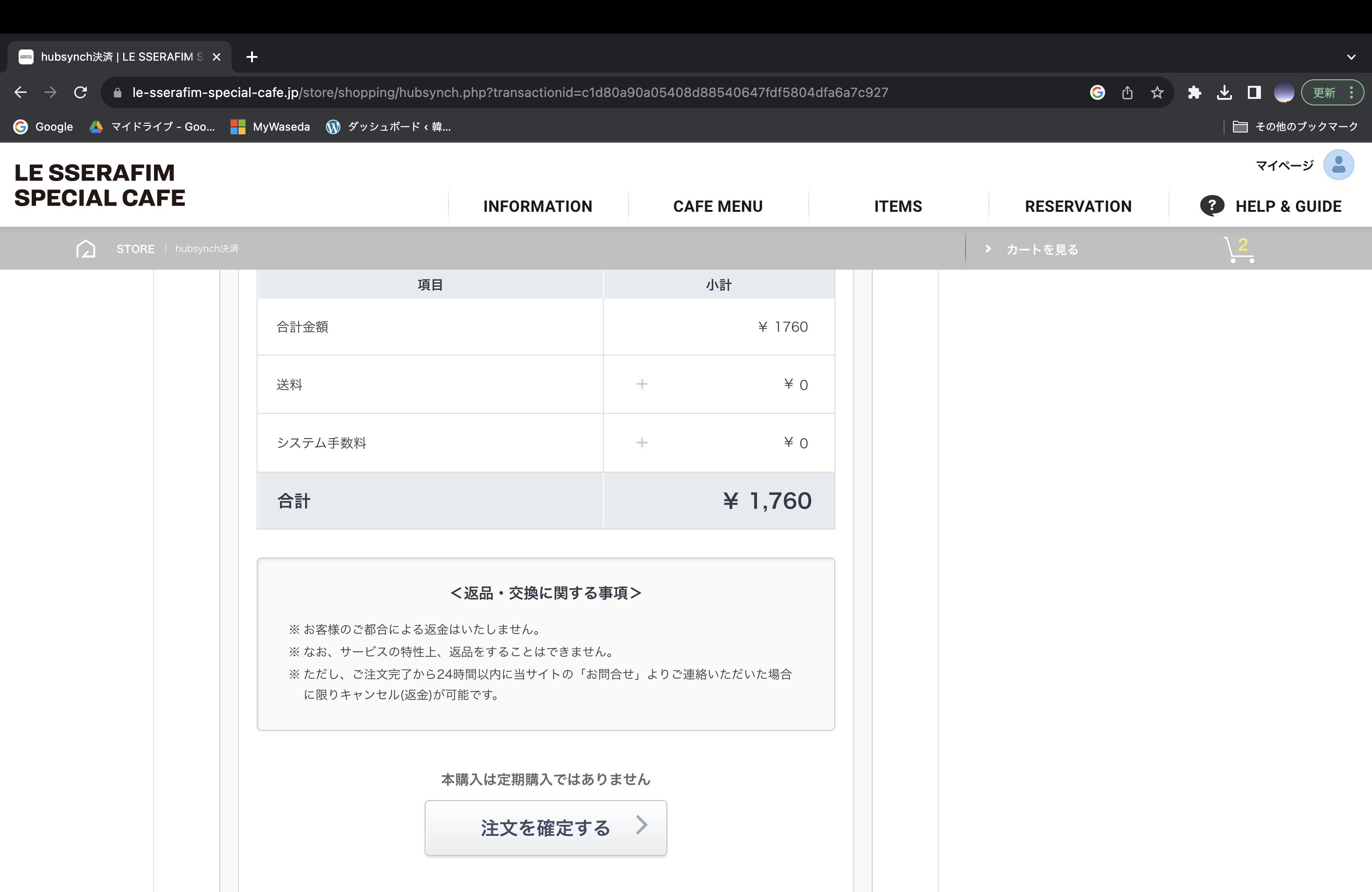The image size is (1372, 892).
Task: Open the CAFE MENU navigation item
Action: point(718,206)
